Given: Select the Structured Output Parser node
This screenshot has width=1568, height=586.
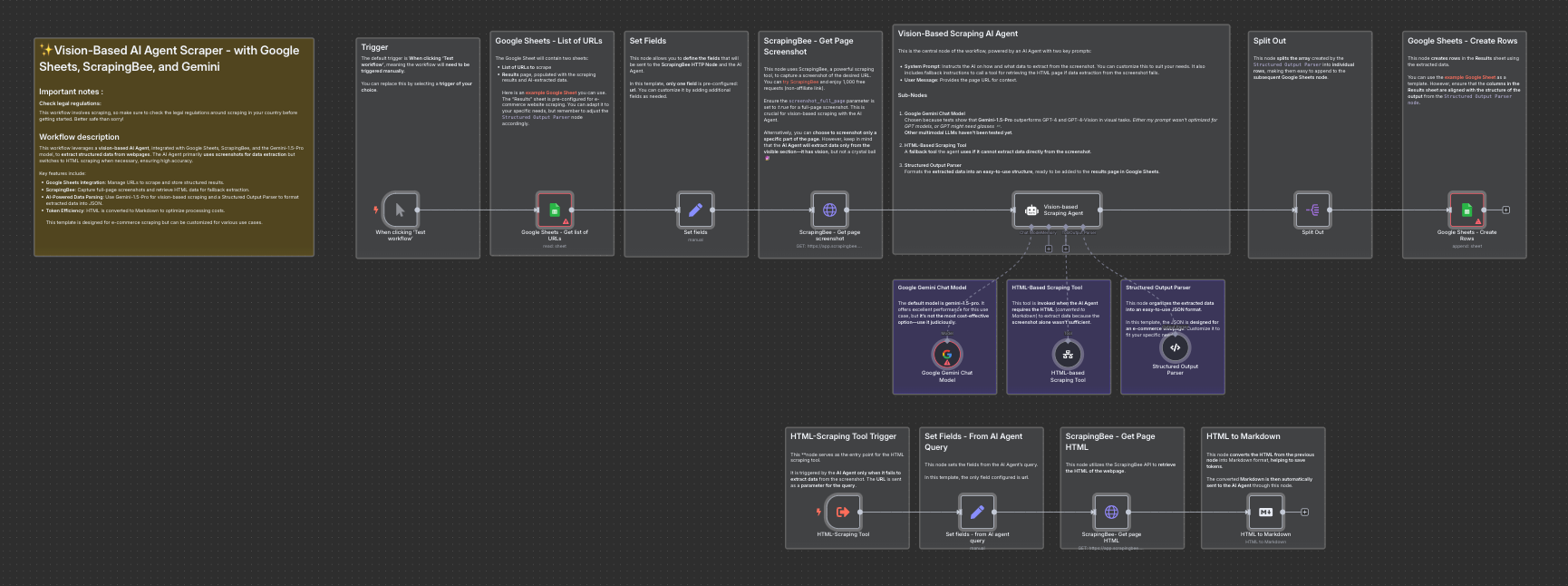Looking at the screenshot, I should (1175, 347).
